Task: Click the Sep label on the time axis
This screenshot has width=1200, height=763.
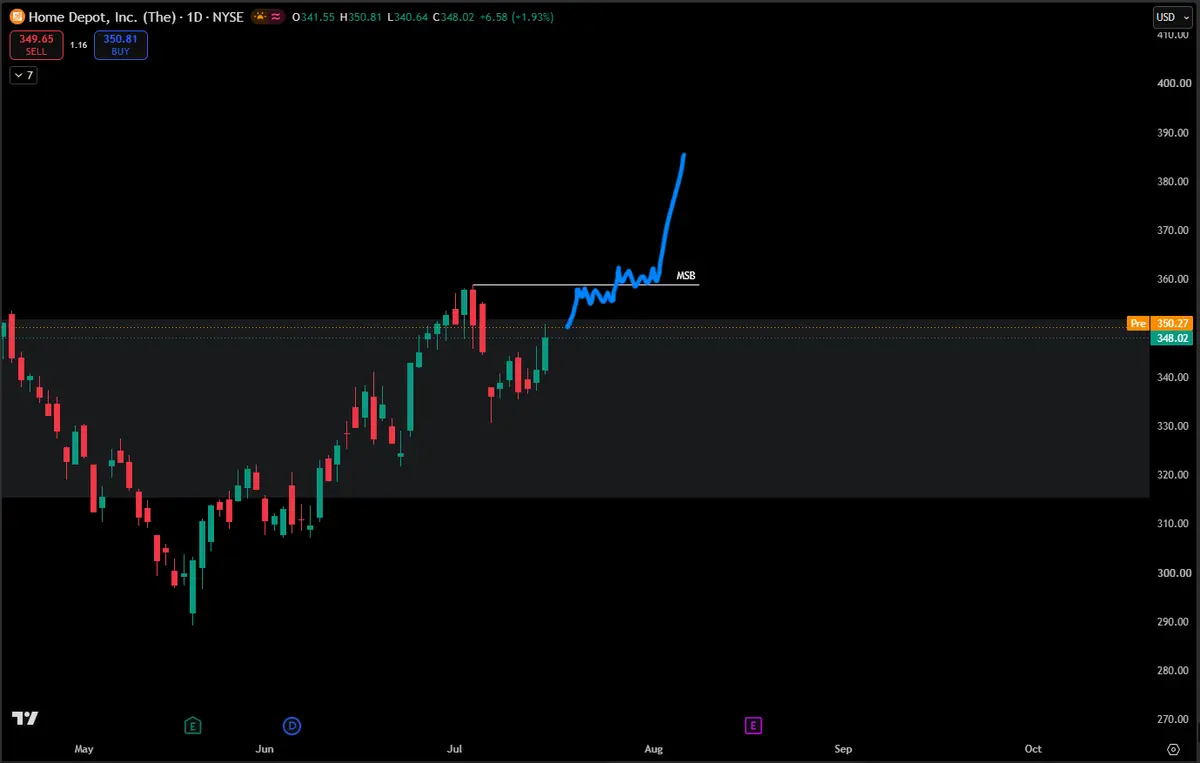Action: click(843, 749)
